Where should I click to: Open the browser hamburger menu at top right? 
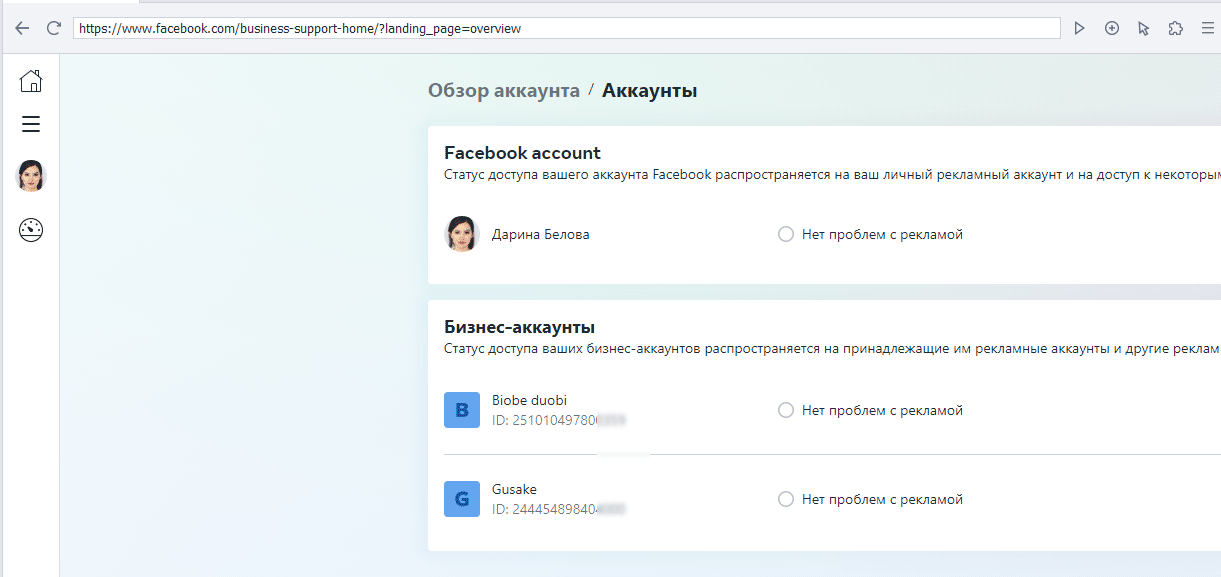pos(1207,29)
